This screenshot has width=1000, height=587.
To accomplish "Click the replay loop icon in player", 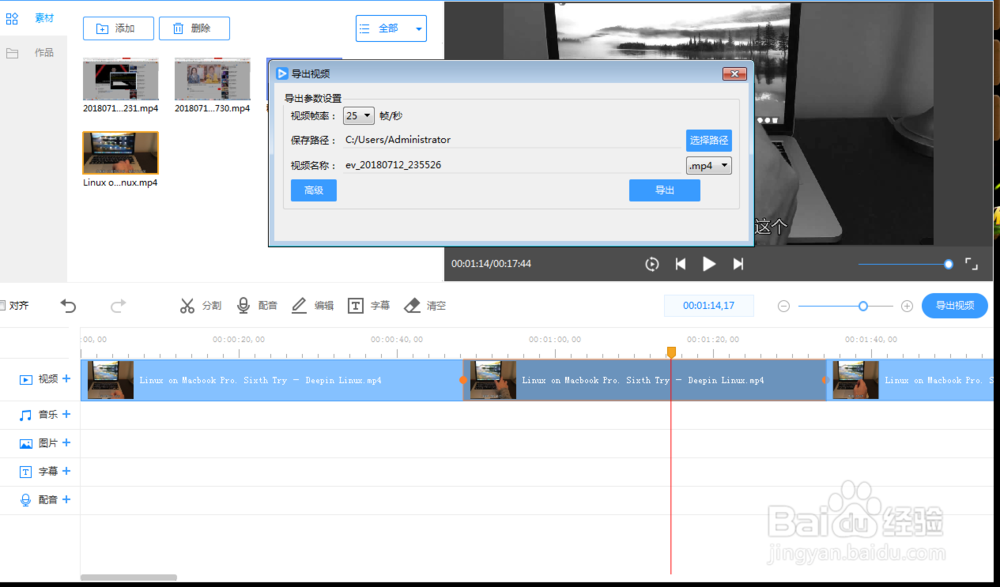I will [652, 264].
